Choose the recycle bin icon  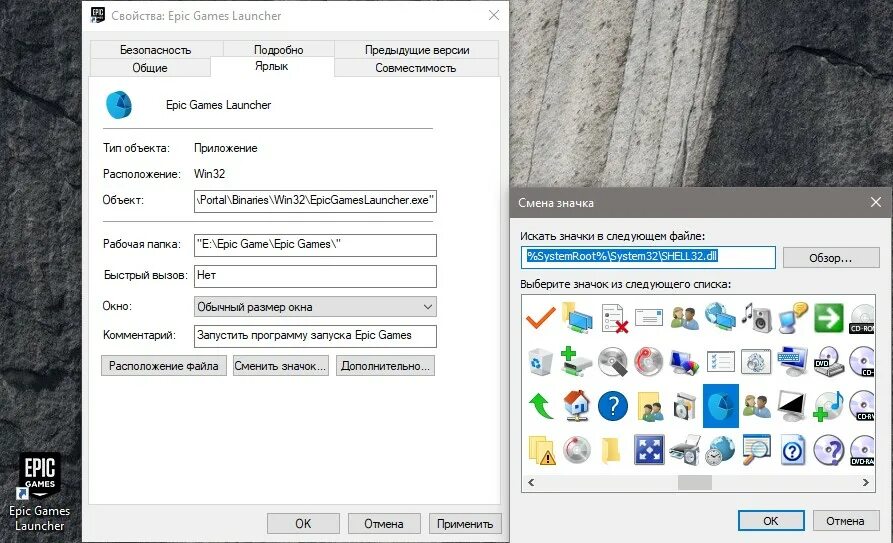(x=540, y=362)
